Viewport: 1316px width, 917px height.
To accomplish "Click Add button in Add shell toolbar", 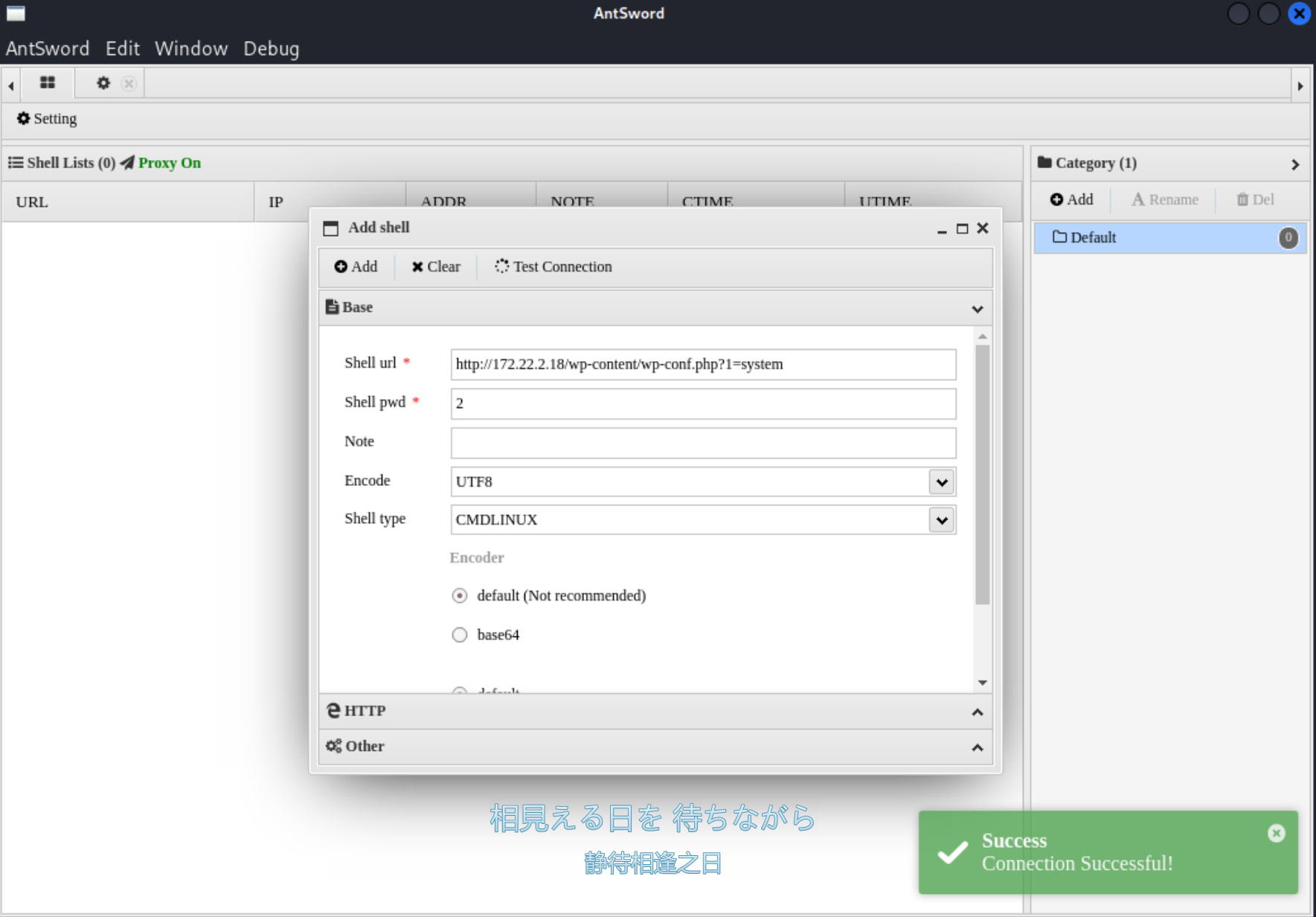I will click(x=356, y=266).
